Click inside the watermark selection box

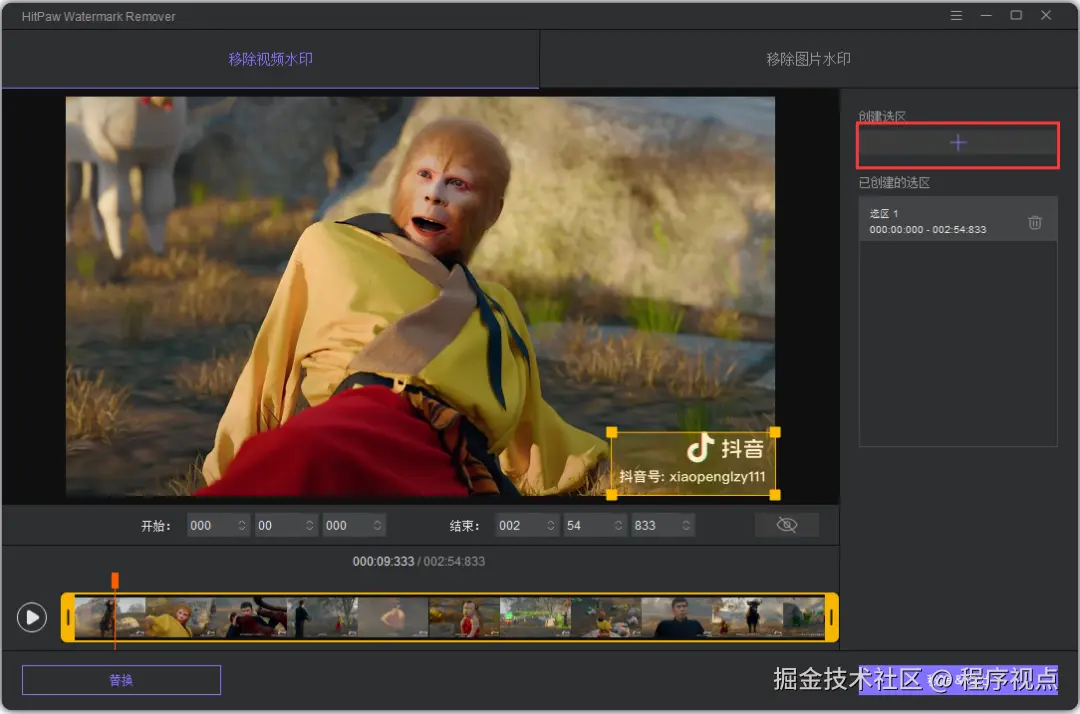693,463
